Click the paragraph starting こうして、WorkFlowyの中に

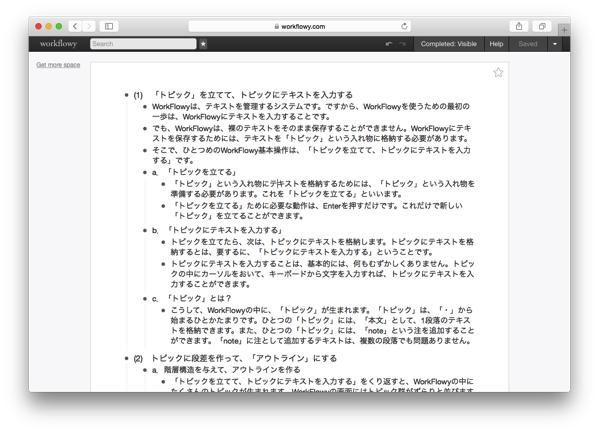coord(322,325)
